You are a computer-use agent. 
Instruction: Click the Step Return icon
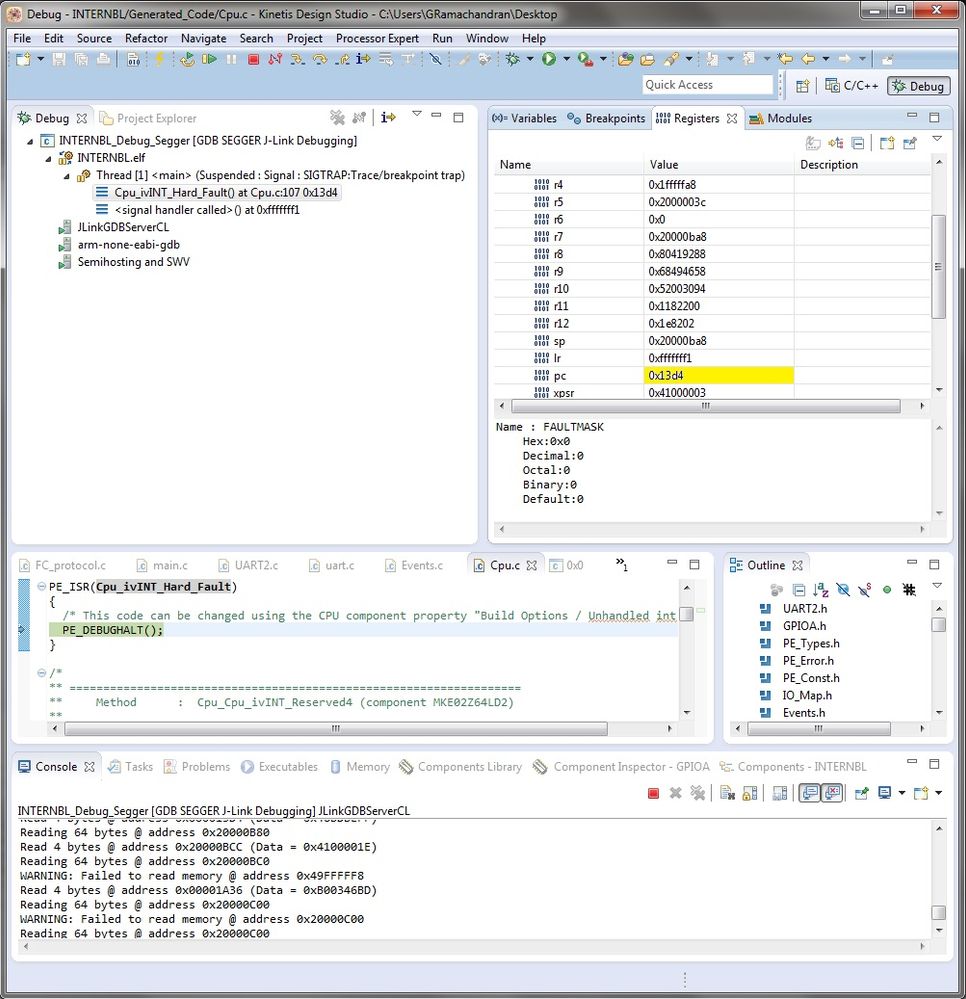[342, 59]
